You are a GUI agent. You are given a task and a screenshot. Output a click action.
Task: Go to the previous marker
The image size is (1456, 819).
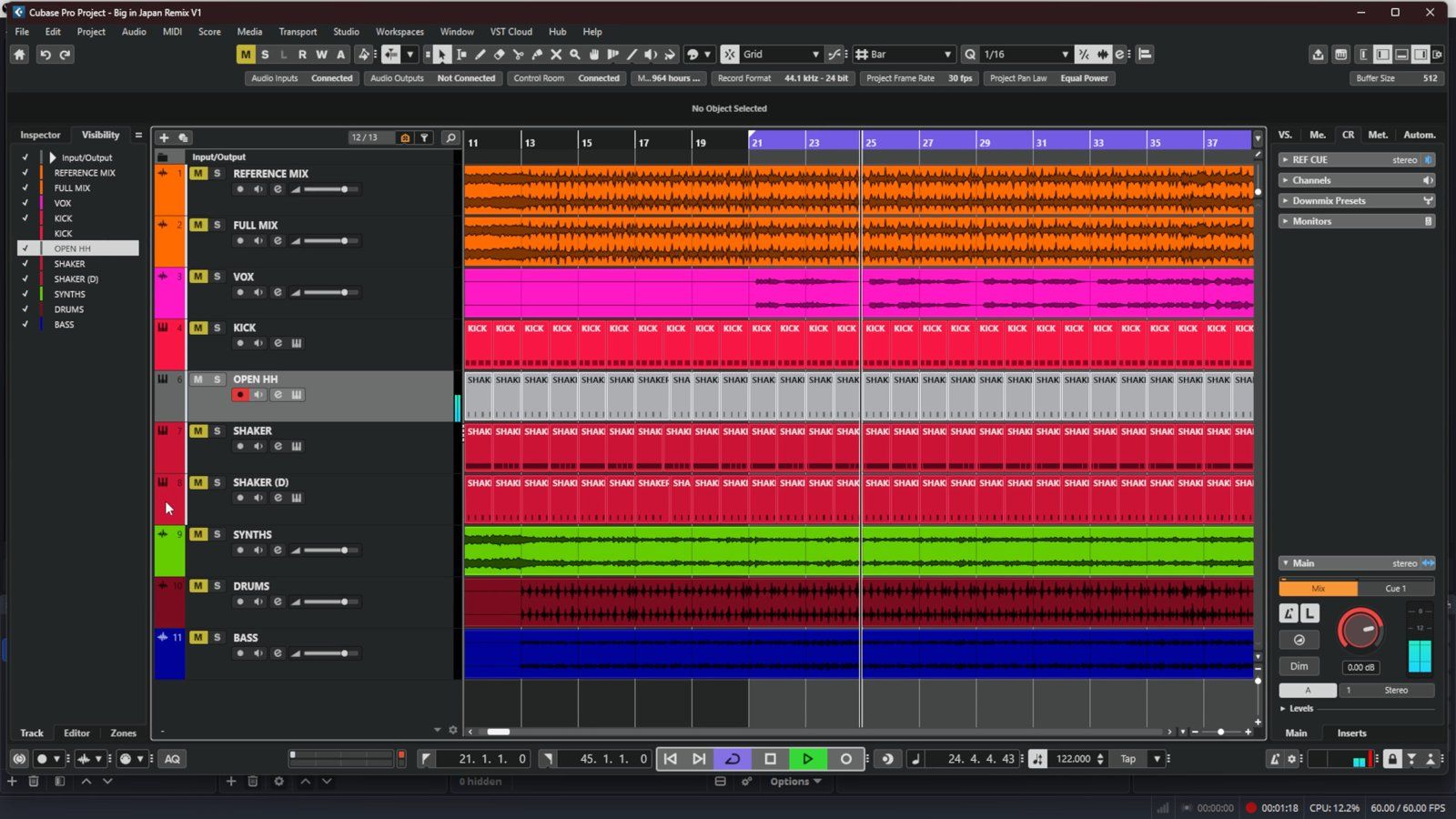670,759
